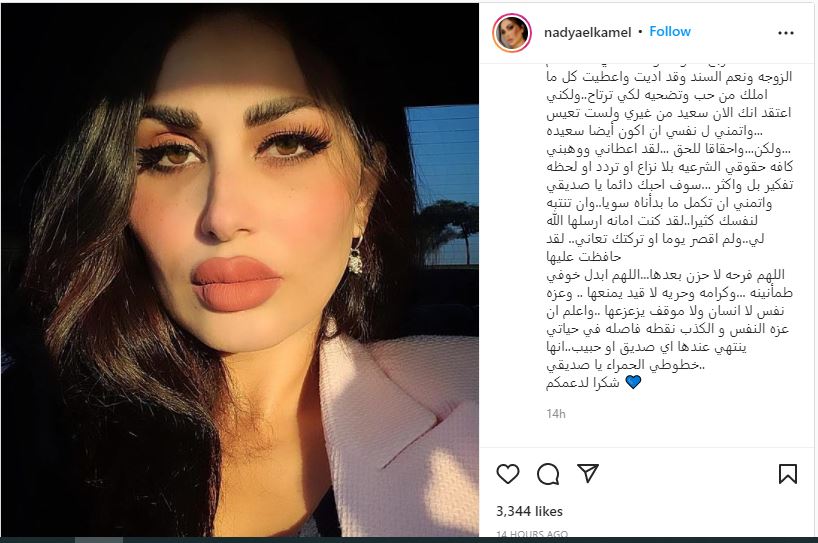Click the caption line 'خطوطي الحمراء يا صديقي'
818x543 pixels.
pos(625,365)
